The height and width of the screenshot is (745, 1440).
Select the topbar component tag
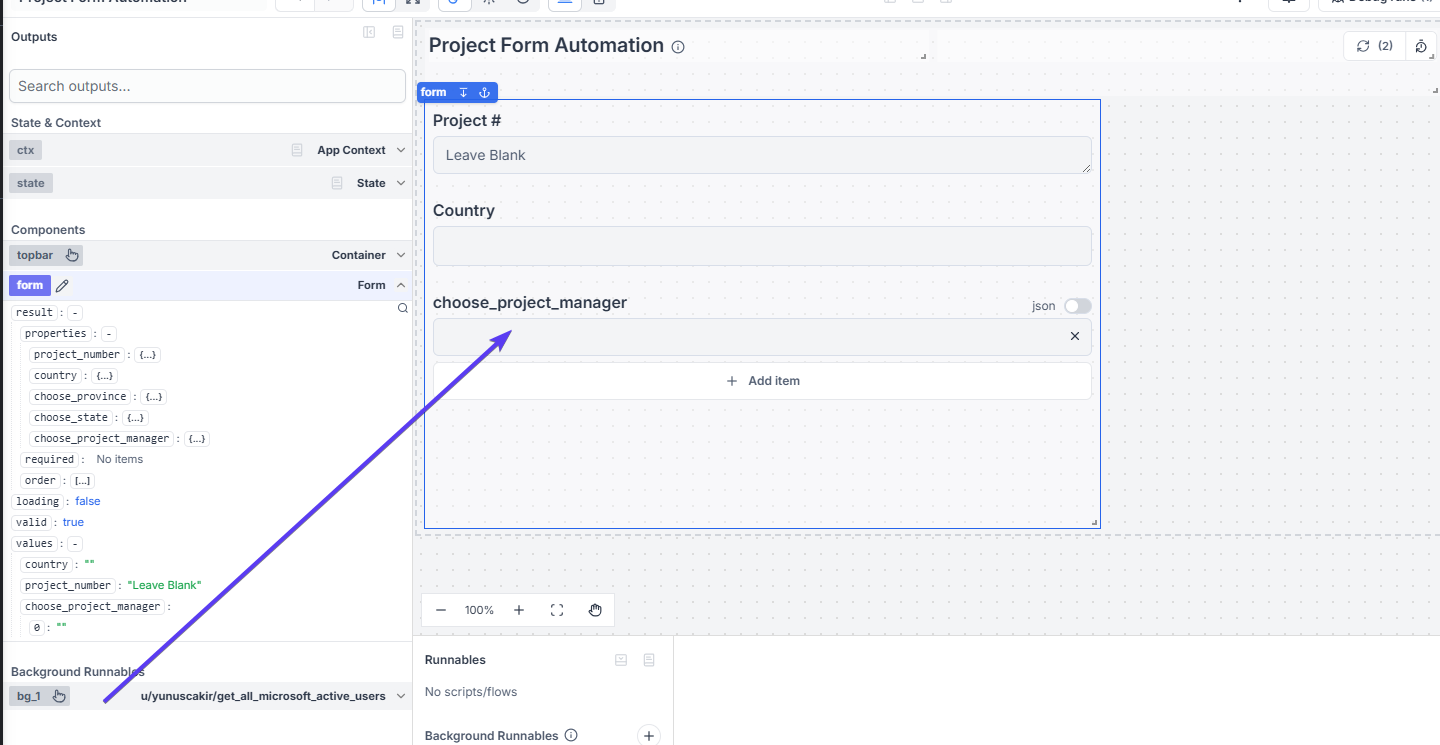[x=35, y=255]
